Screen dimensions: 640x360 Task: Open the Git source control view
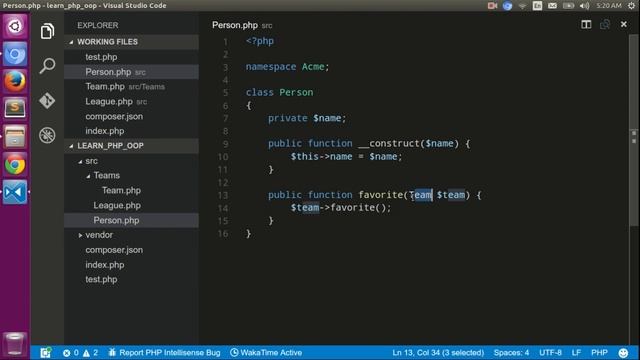tap(47, 100)
